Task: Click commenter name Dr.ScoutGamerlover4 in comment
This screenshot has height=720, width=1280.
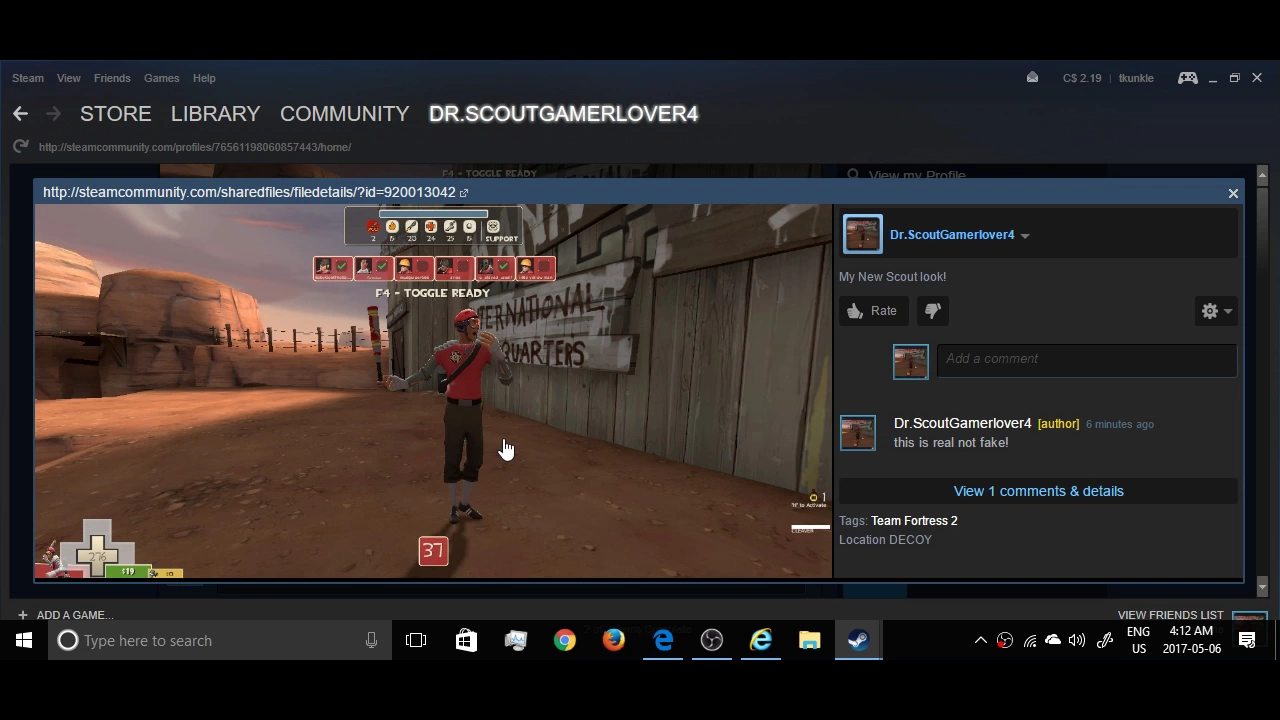Action: click(x=962, y=424)
